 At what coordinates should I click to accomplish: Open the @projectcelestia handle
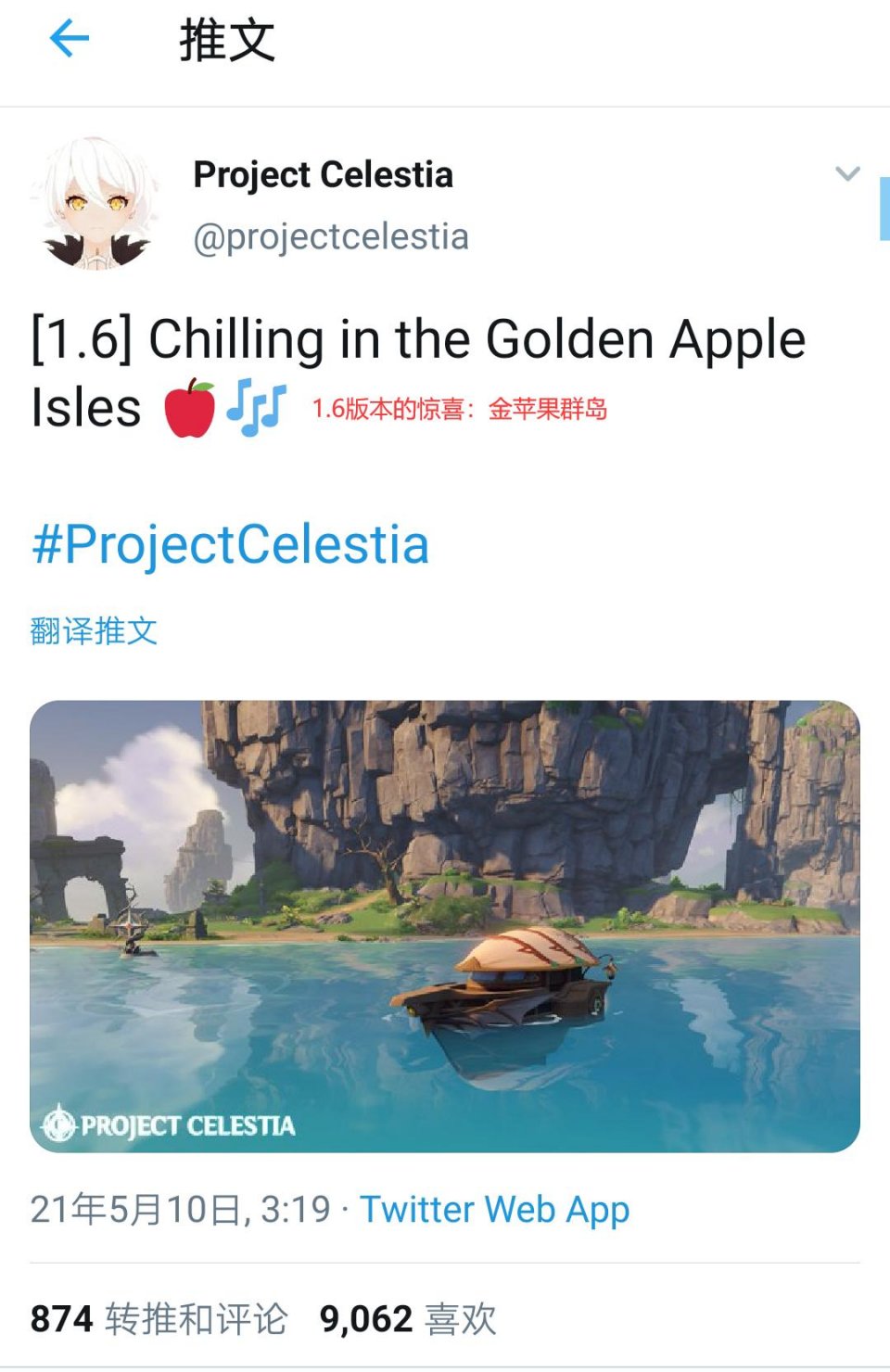pyautogui.click(x=331, y=236)
